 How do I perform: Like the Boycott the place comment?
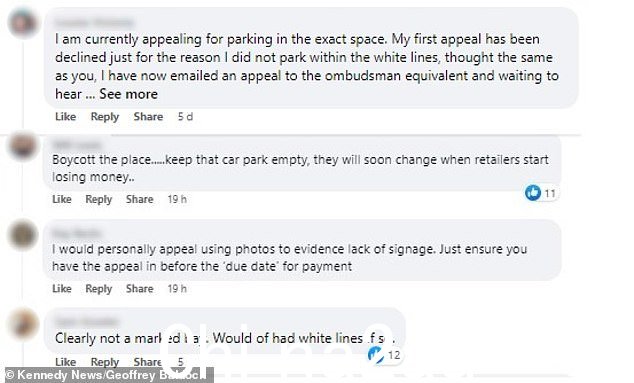point(62,199)
